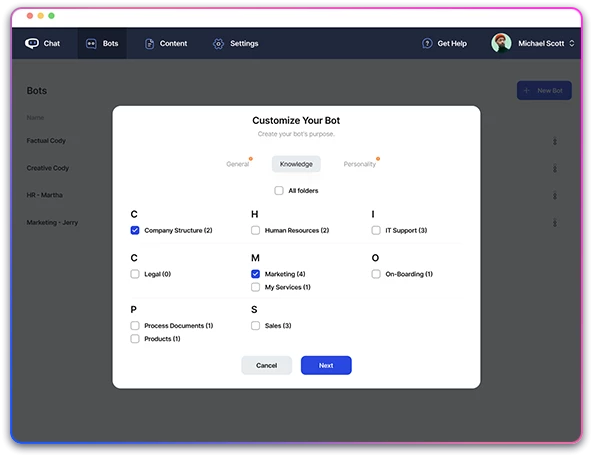
Task: Uncheck the Company Structure folder checkbox
Action: coord(135,230)
